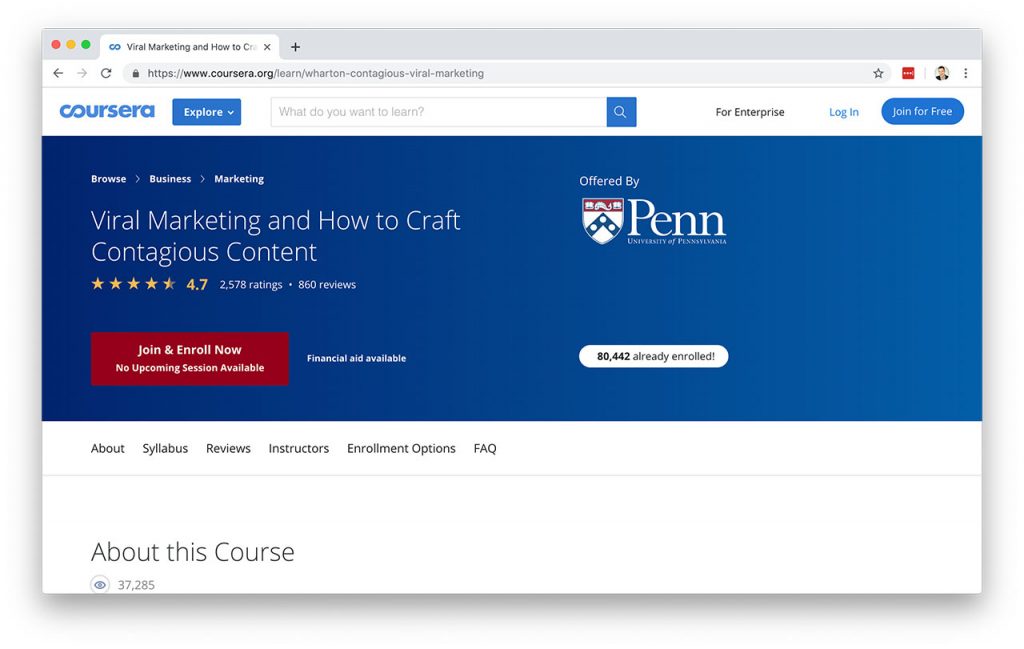Click the browser back arrow

[58, 73]
